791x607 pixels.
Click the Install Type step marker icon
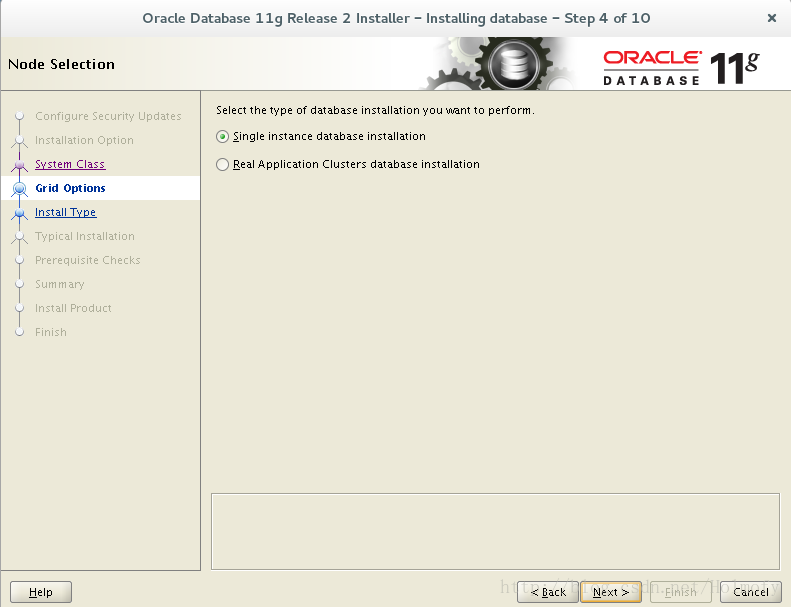20,213
